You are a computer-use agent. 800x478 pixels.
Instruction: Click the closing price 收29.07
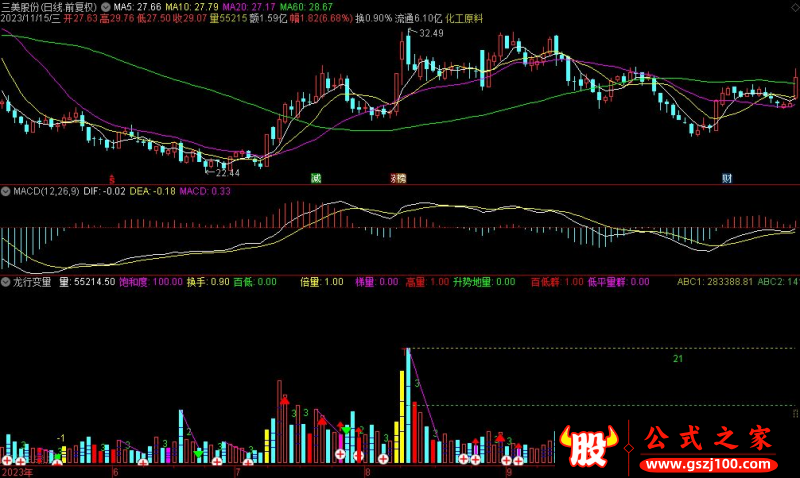click(x=190, y=18)
